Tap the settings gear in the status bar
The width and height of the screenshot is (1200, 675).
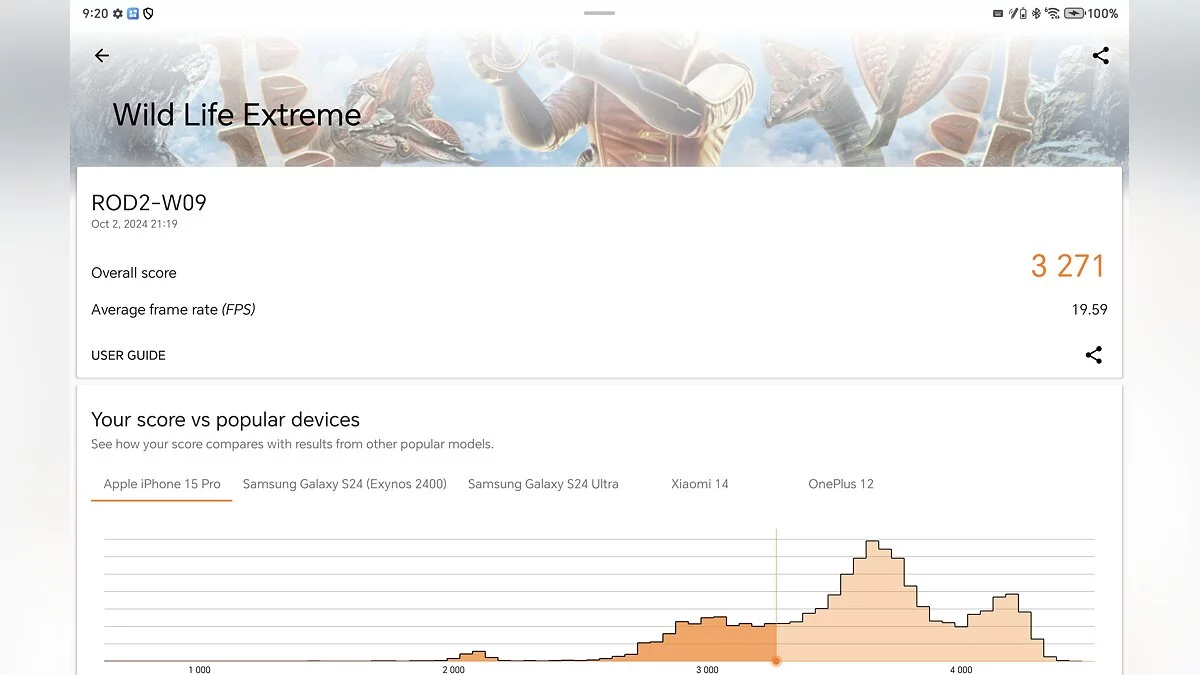click(118, 14)
